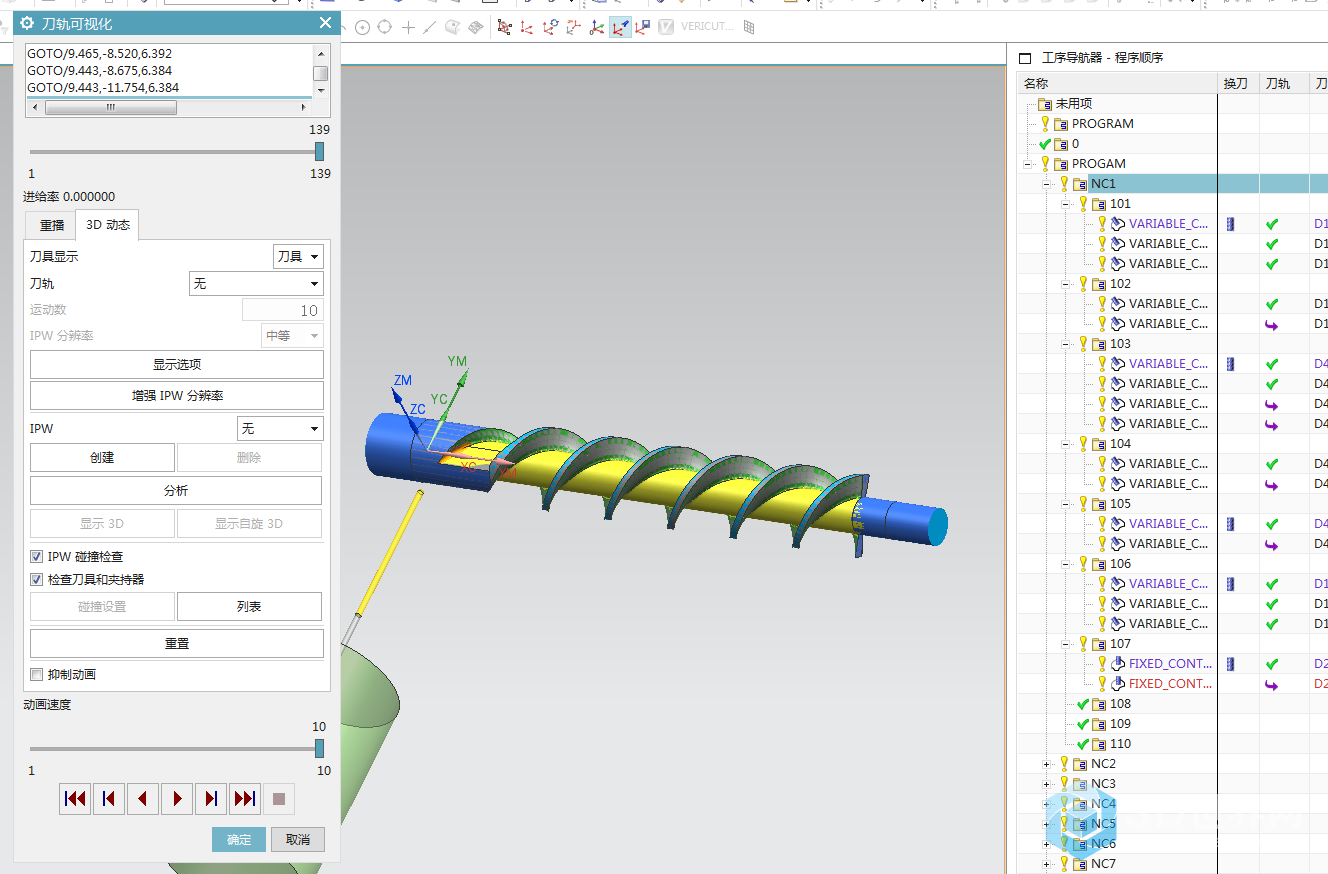The height and width of the screenshot is (874, 1328).
Task: Click the 创建 button
Action: (x=102, y=458)
